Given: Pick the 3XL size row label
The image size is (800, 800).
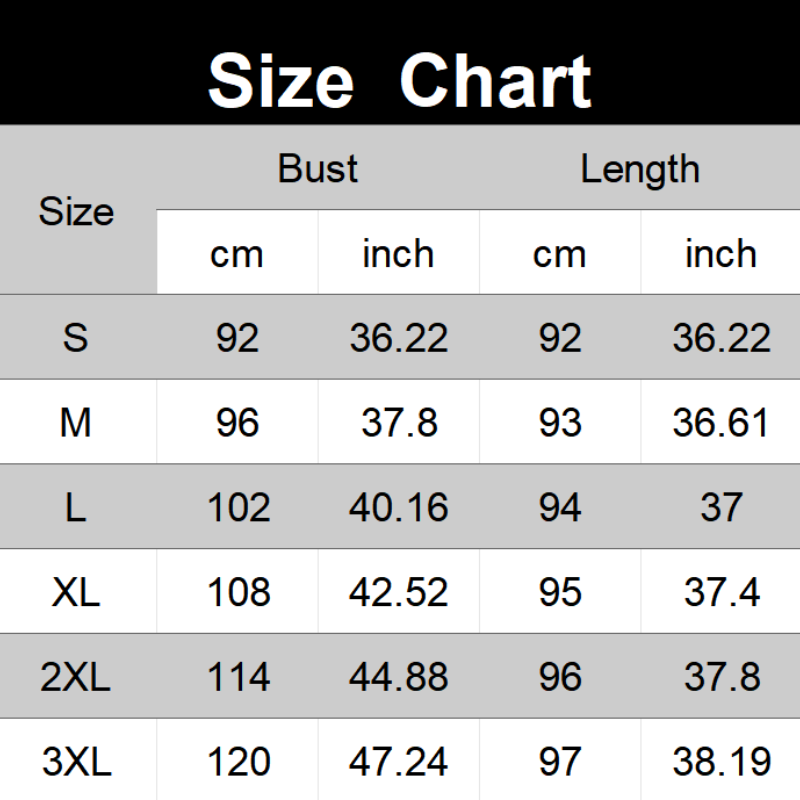Looking at the screenshot, I should (77, 763).
